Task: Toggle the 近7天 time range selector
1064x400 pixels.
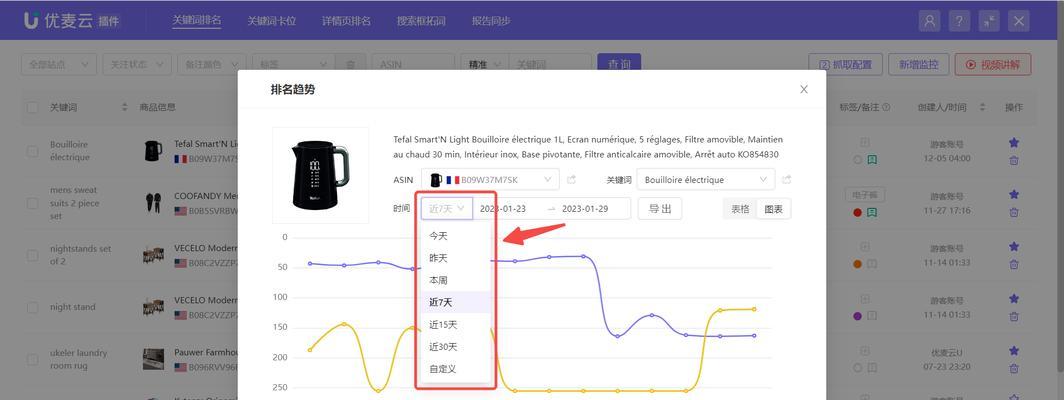Action: pyautogui.click(x=446, y=208)
